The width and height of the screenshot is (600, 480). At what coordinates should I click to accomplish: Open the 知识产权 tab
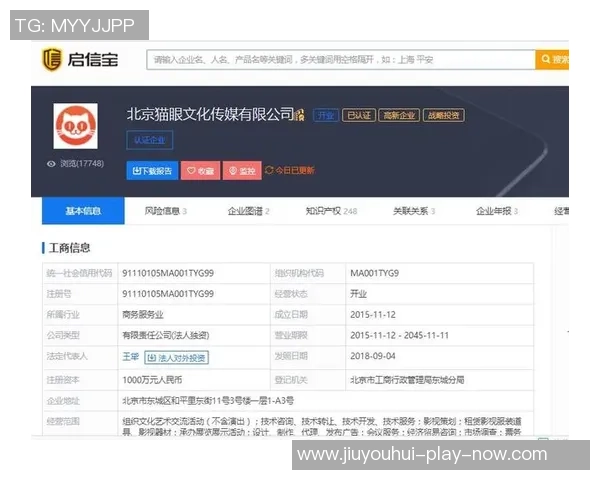(331, 211)
